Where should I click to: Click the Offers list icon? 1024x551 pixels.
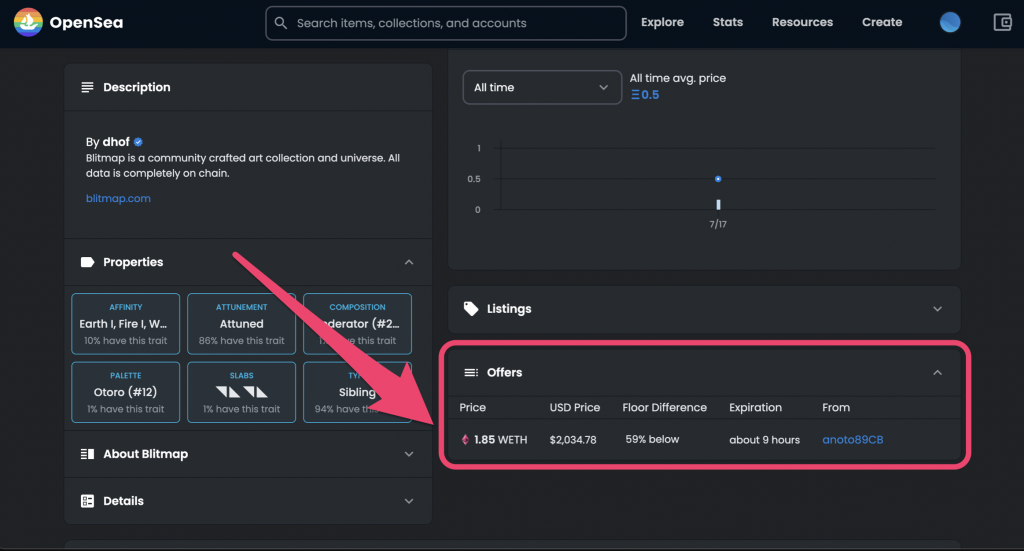point(471,373)
